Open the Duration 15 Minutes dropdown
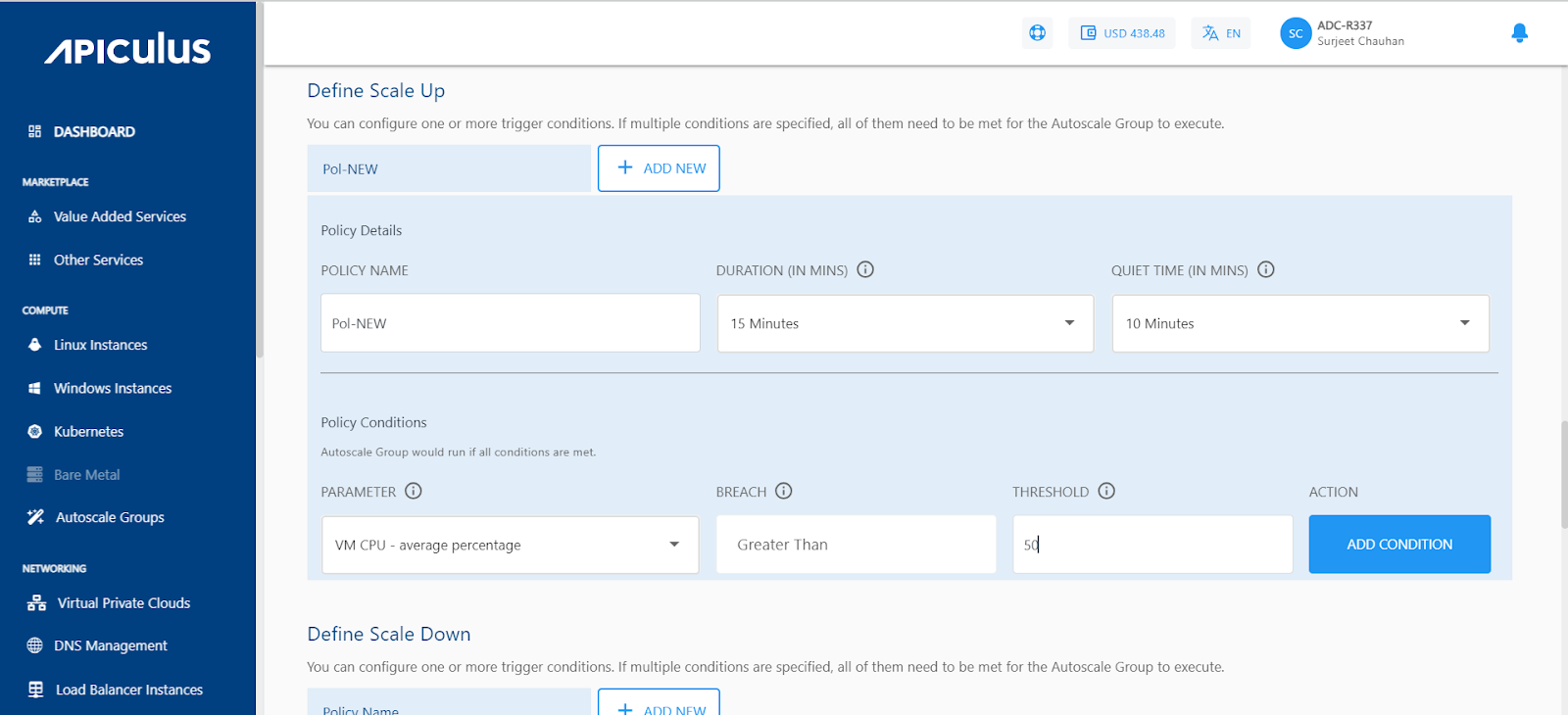 click(905, 323)
